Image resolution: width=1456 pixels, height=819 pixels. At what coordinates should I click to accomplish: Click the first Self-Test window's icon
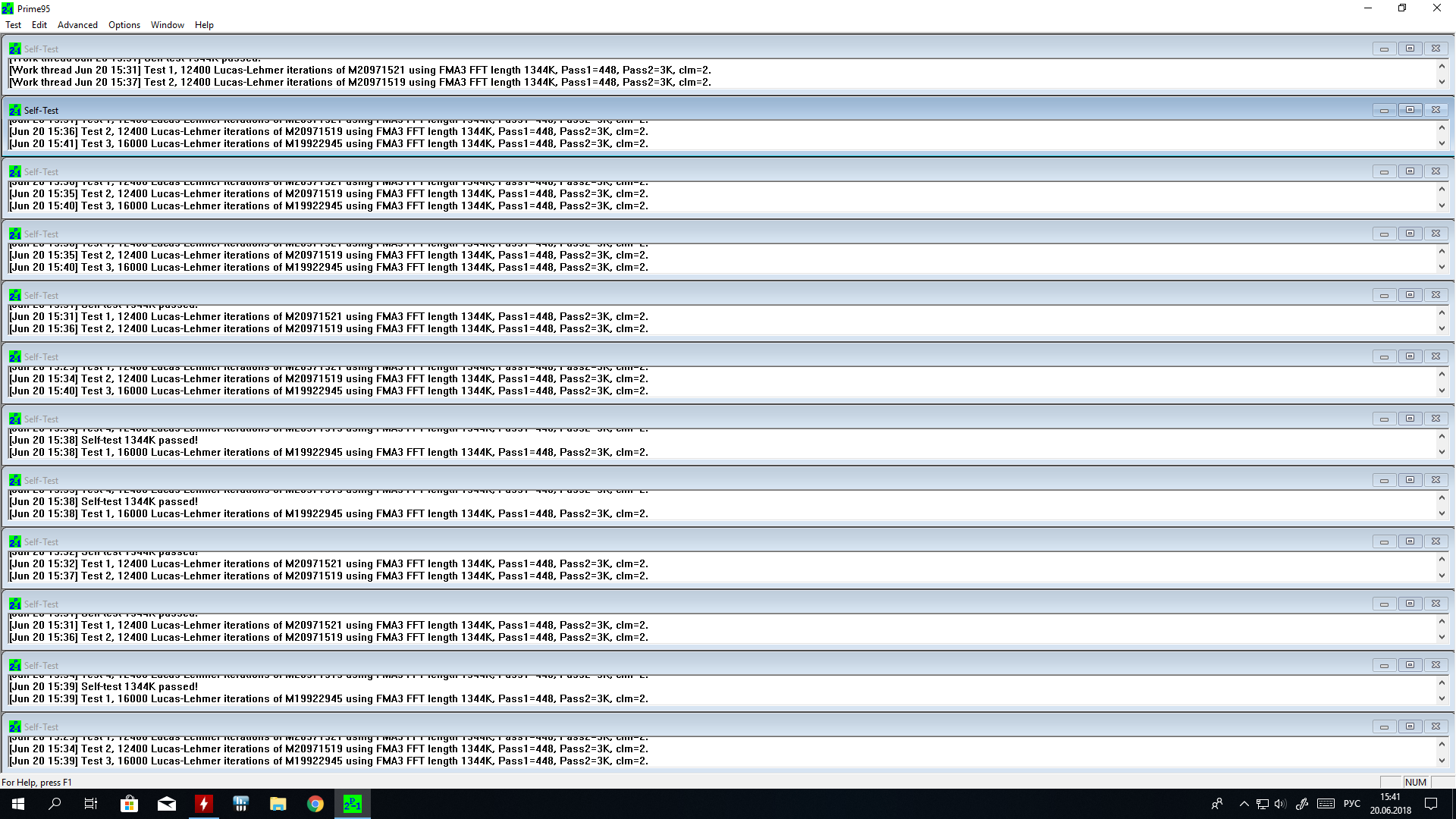click(14, 49)
